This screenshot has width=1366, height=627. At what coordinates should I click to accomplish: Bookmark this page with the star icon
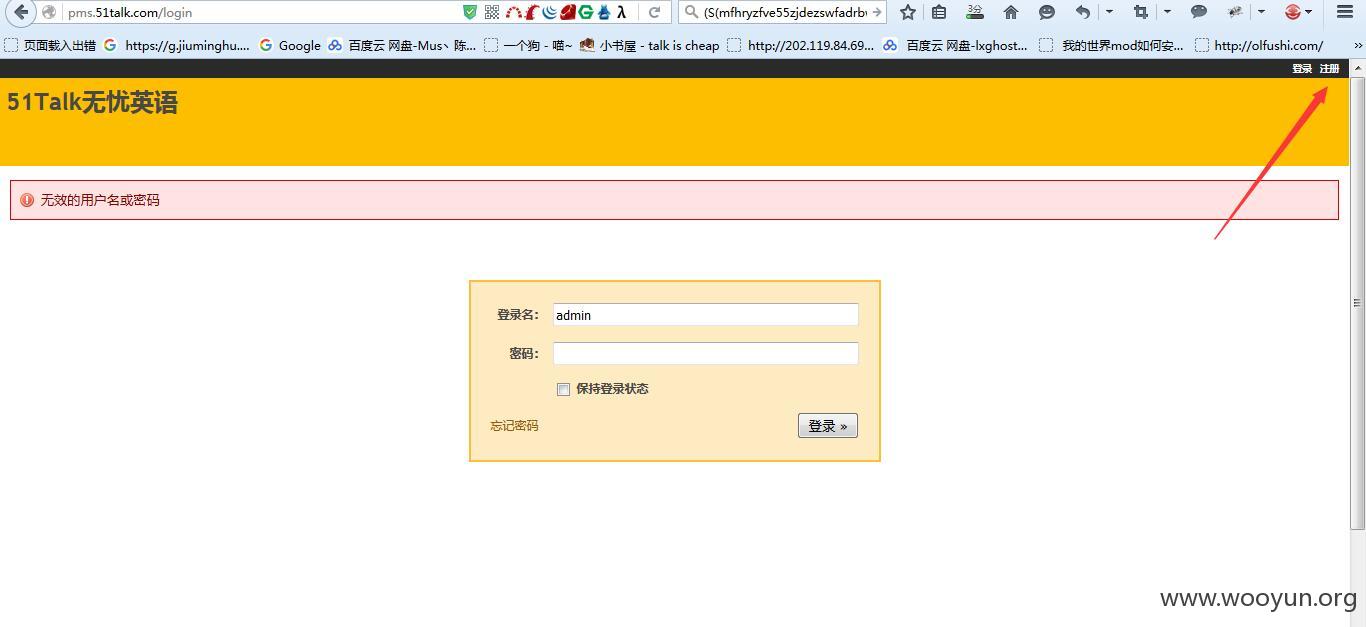point(908,12)
